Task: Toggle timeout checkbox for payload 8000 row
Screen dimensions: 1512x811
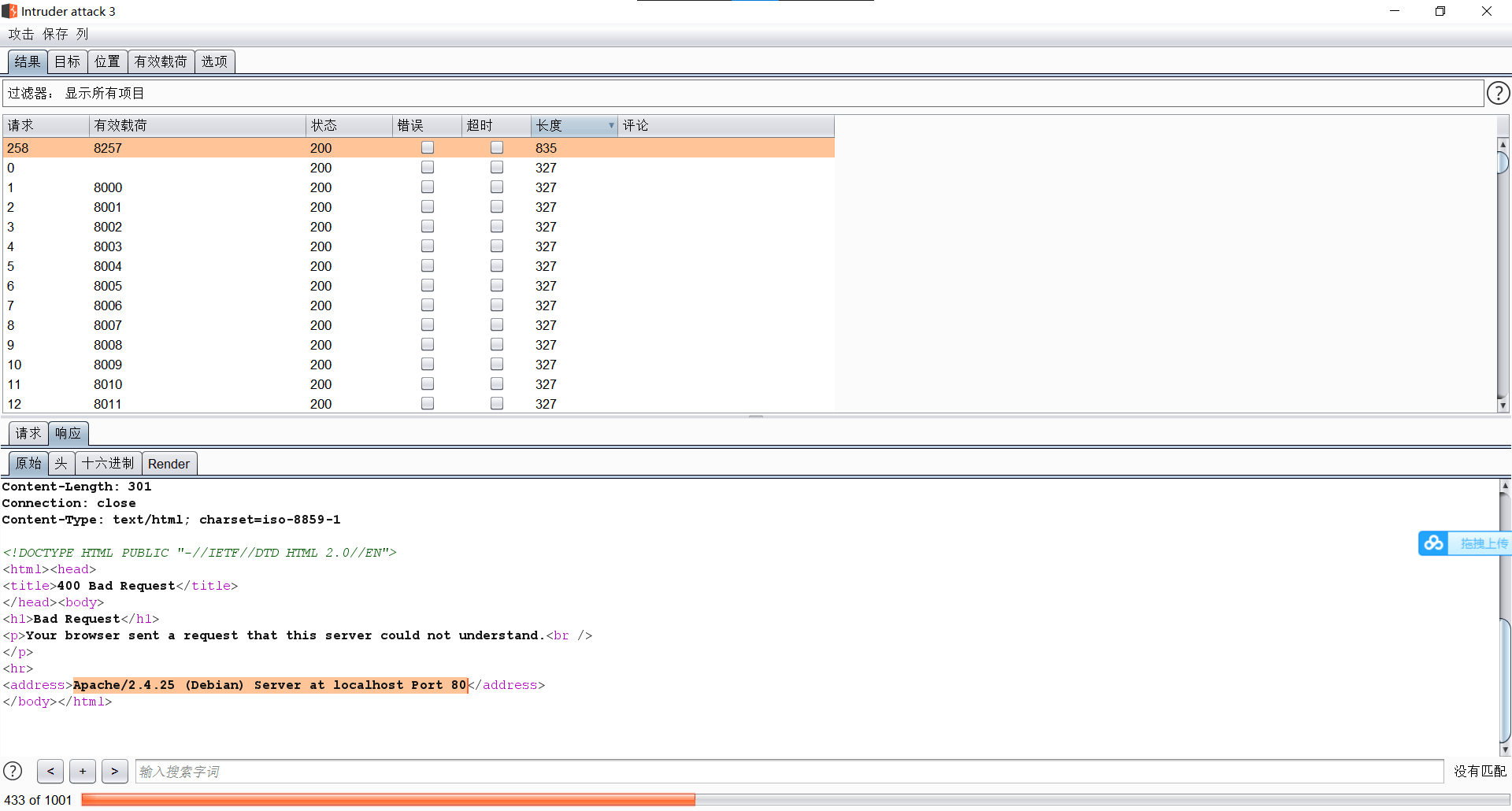Action: 497,187
